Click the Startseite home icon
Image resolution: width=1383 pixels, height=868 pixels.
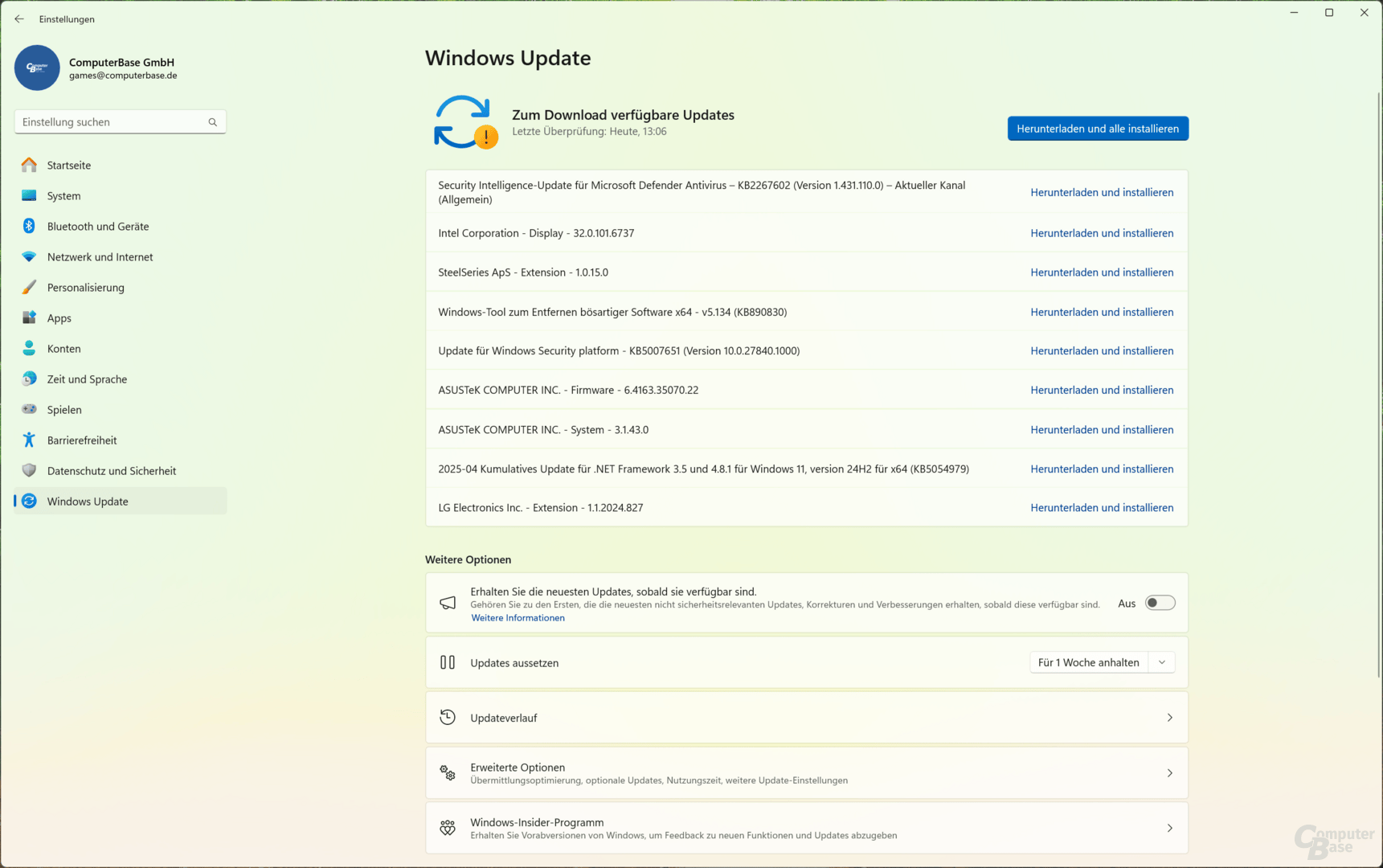click(29, 165)
